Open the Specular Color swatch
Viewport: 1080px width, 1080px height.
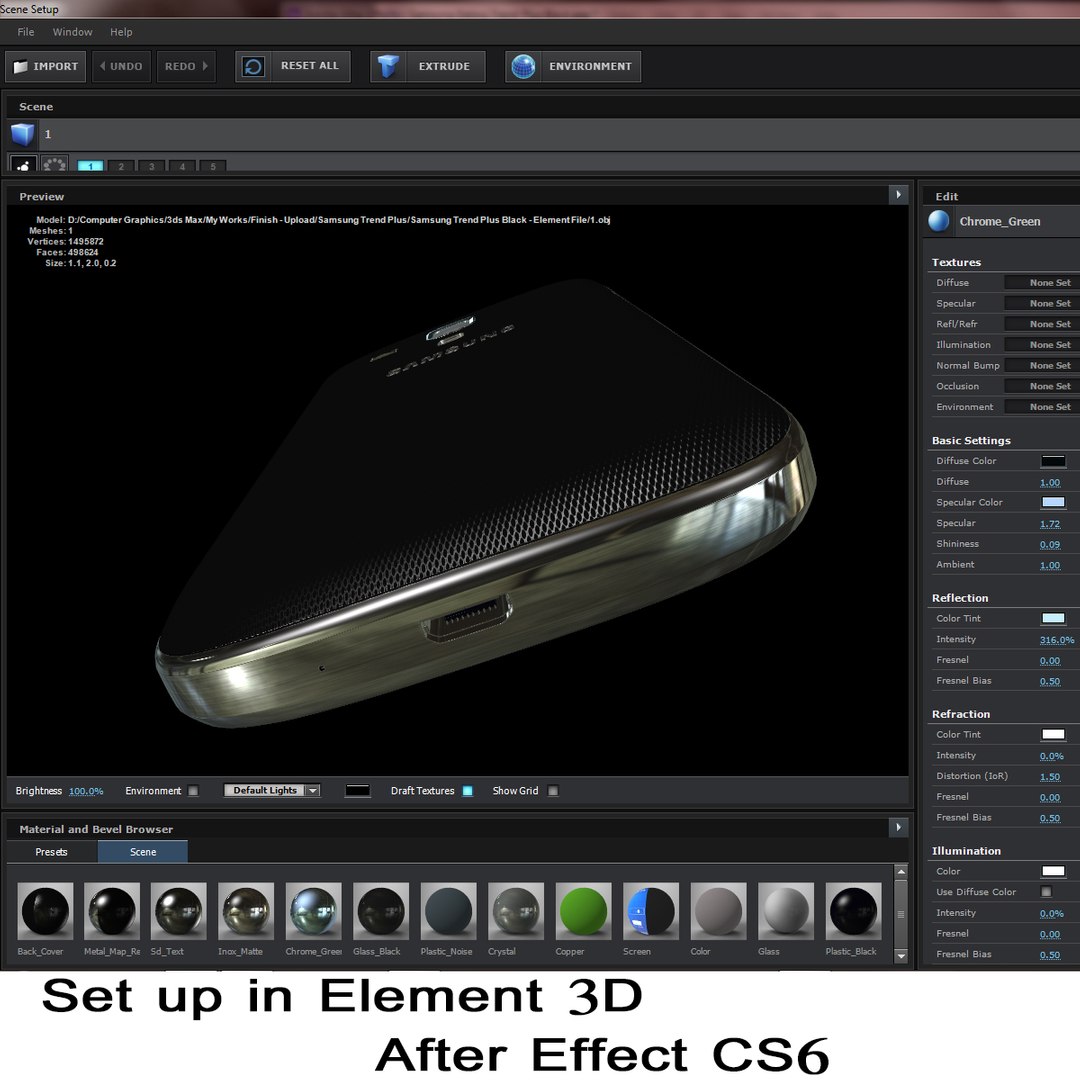pos(1053,502)
